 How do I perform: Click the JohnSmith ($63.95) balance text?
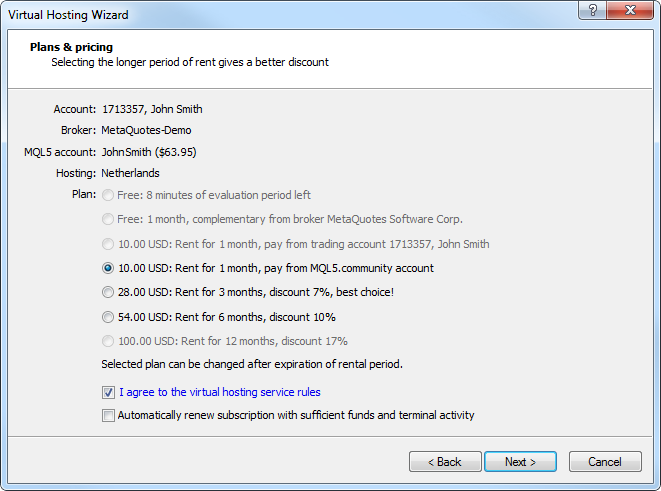click(149, 152)
